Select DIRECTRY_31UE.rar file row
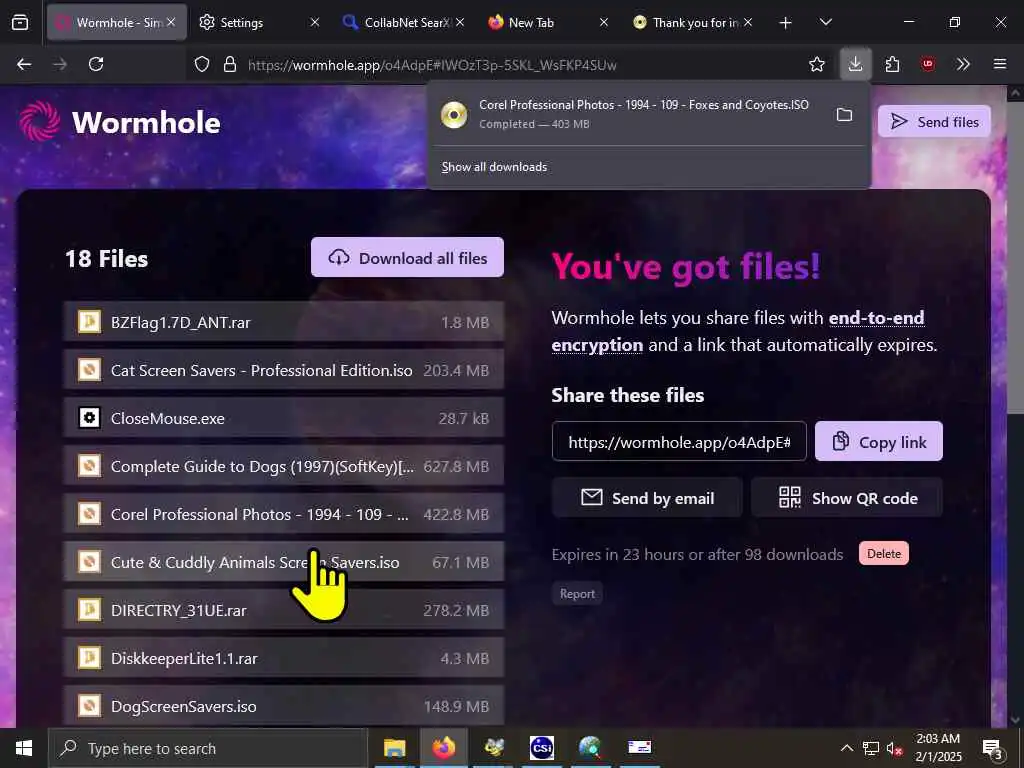The height and width of the screenshot is (768, 1024). click(283, 610)
